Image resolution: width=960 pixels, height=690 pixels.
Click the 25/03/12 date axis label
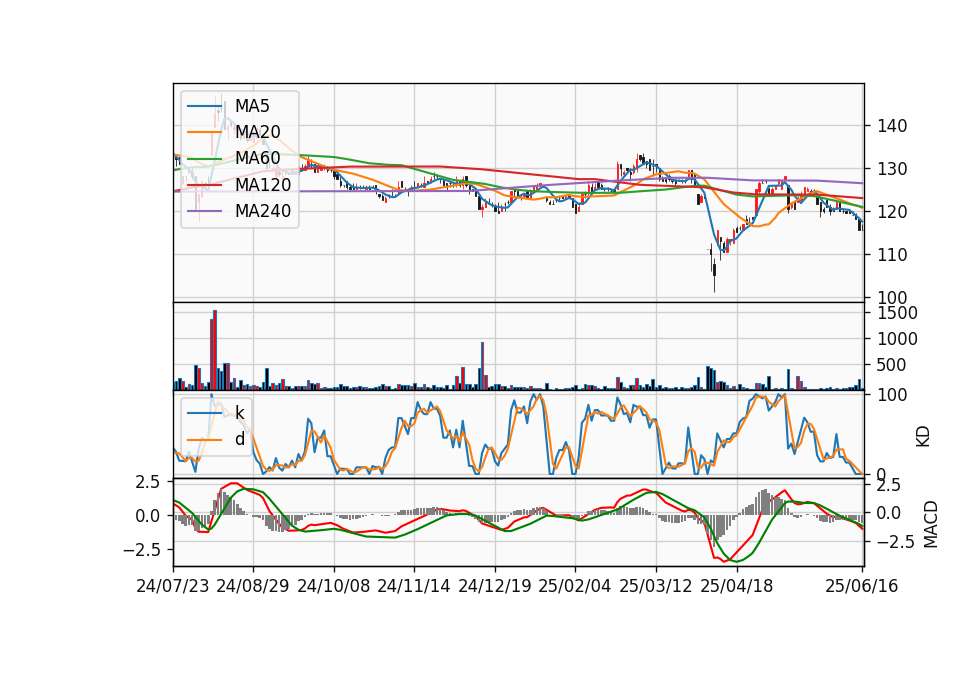[656, 586]
